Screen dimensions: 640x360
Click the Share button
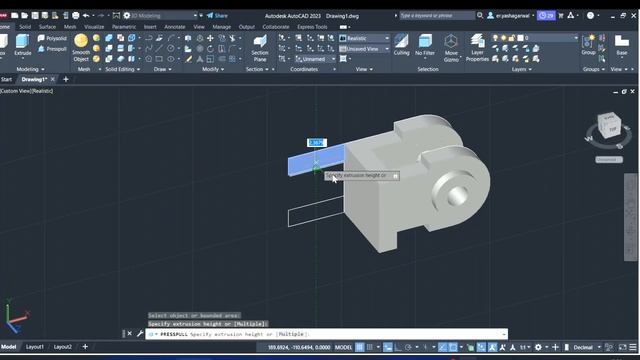(x=217, y=16)
